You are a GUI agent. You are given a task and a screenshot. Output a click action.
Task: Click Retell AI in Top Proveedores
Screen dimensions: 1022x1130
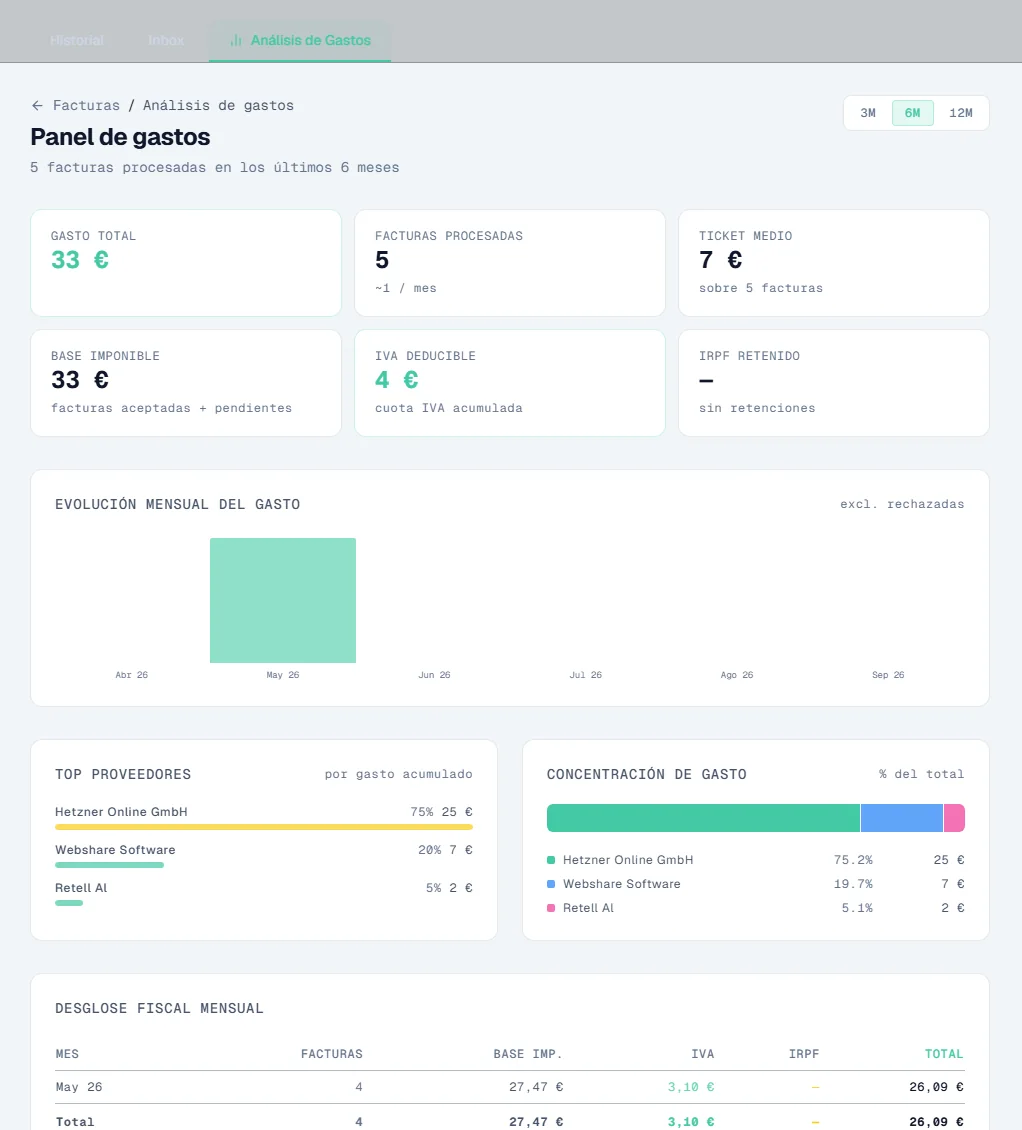[x=81, y=888]
